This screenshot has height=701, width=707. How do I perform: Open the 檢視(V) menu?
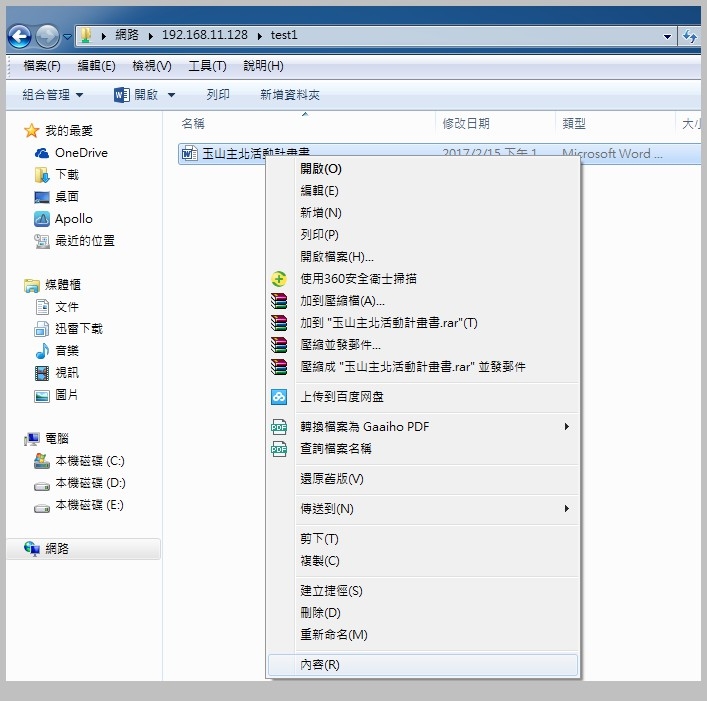(x=152, y=66)
